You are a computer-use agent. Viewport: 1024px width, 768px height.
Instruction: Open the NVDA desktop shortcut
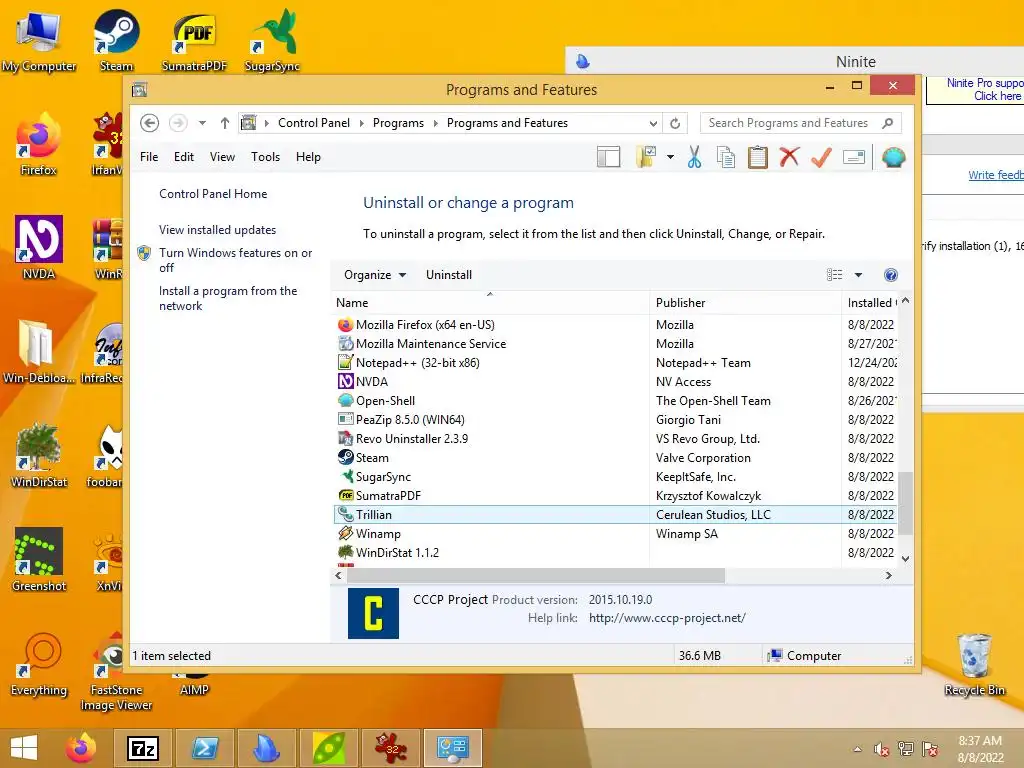coord(39,248)
